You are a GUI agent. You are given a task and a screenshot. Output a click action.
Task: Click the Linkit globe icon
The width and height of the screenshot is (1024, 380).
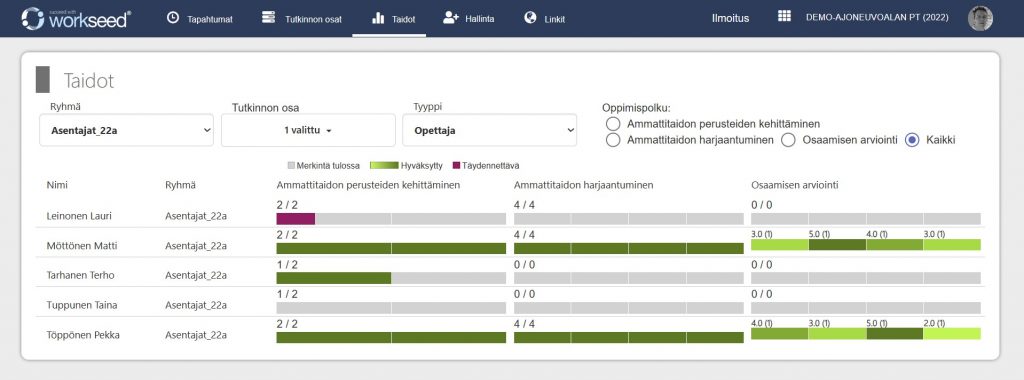click(530, 18)
